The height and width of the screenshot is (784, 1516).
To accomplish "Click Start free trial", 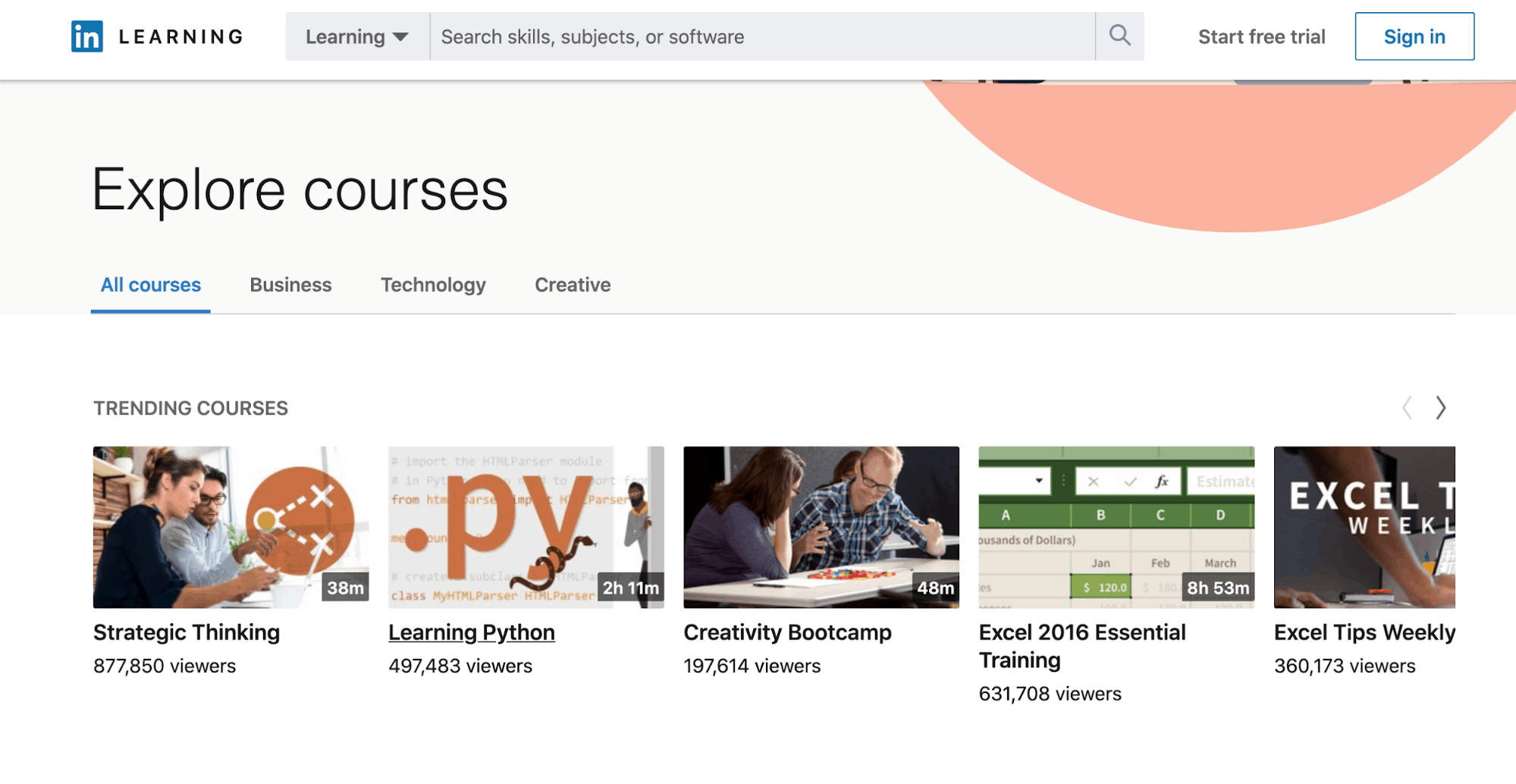I will 1260,36.
